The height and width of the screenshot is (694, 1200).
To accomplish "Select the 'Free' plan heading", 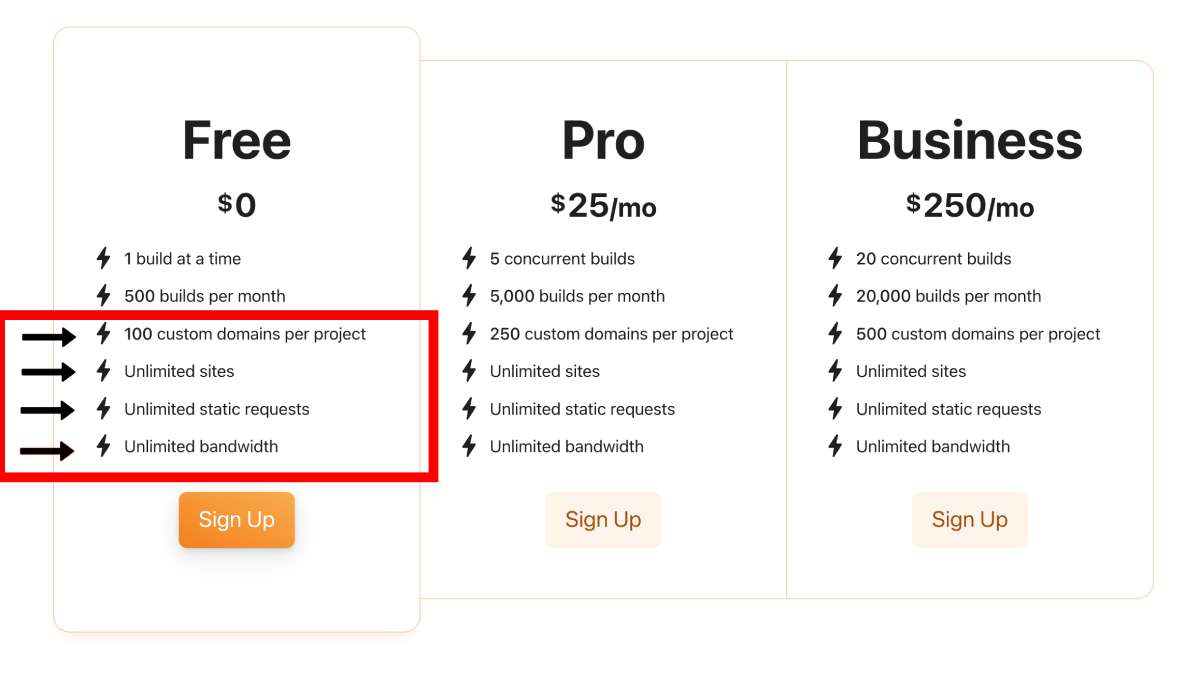I will coord(236,141).
